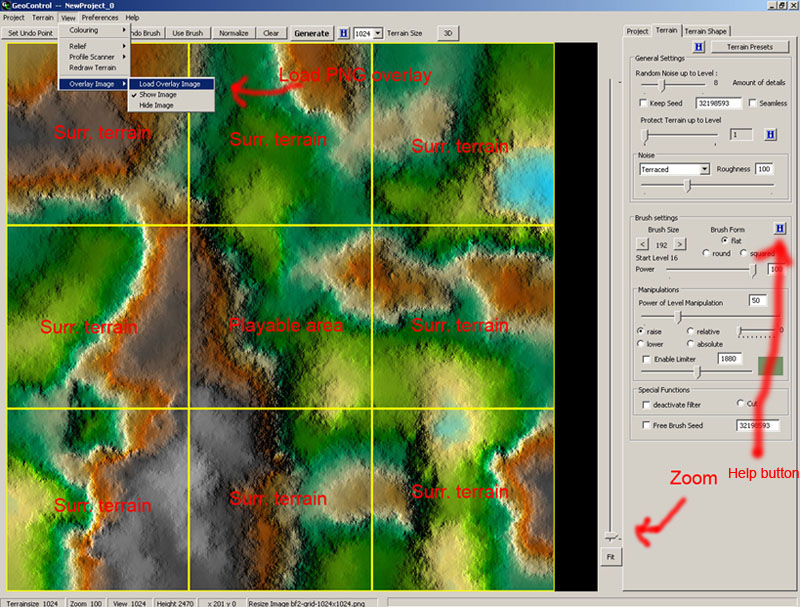Image resolution: width=800 pixels, height=607 pixels.
Task: Click the Fit button below the zoom control
Action: [x=611, y=557]
